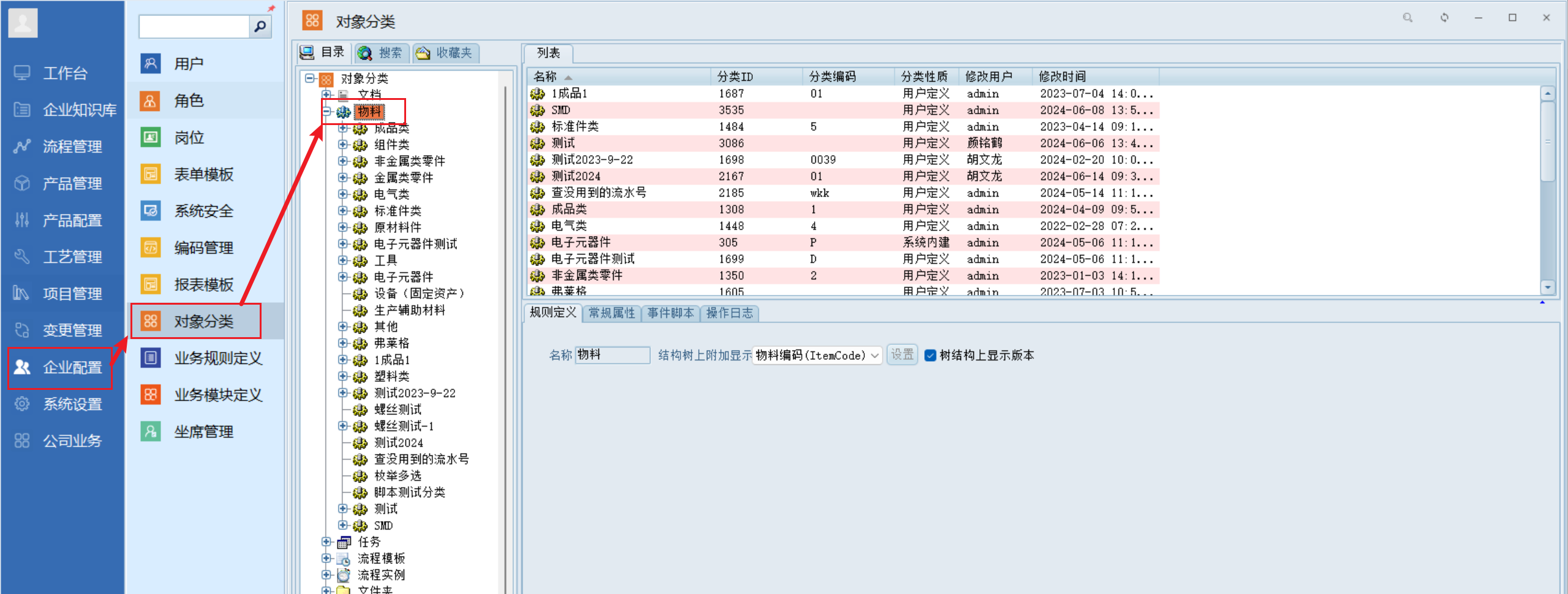Switch to the 常规属性 tab

[611, 313]
